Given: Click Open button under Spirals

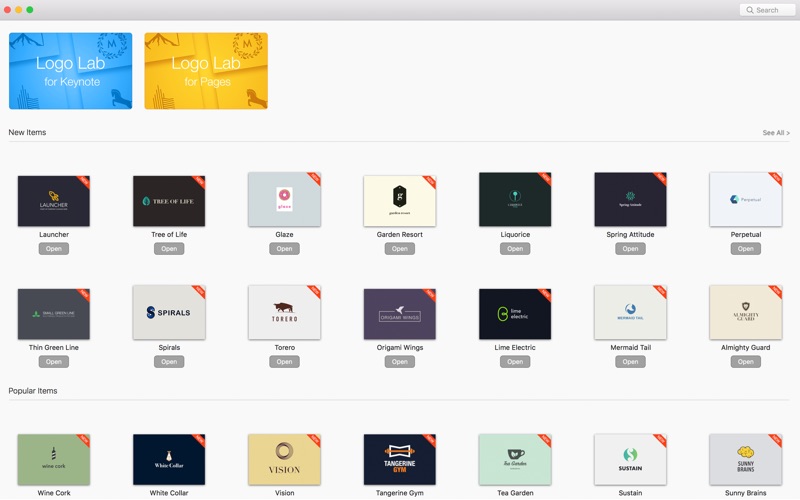Looking at the screenshot, I should pos(169,362).
